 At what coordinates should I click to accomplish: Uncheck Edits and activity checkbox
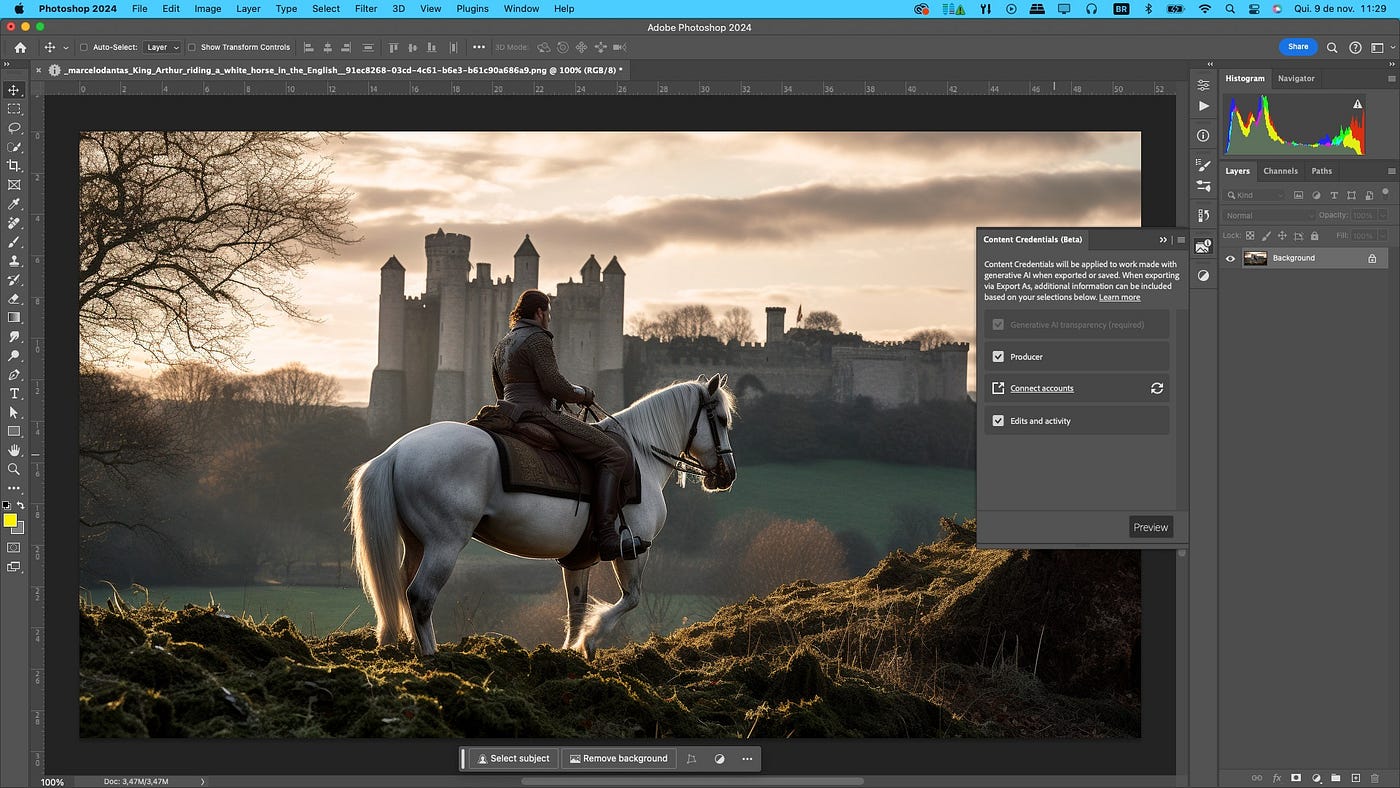(998, 421)
